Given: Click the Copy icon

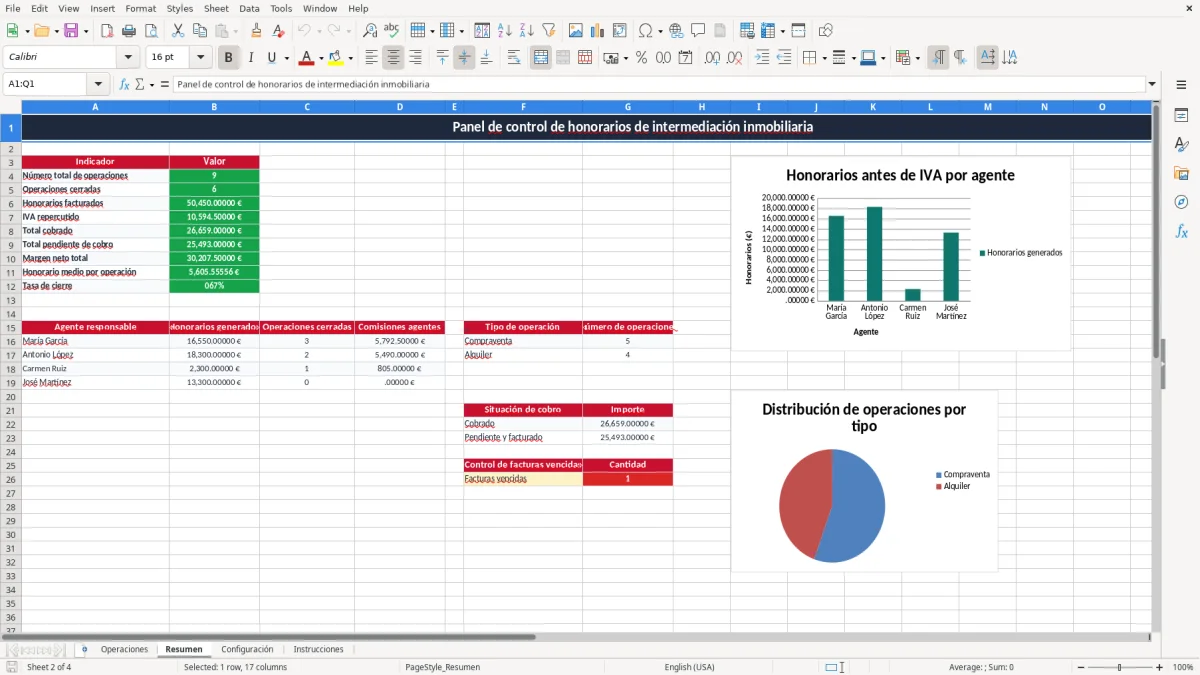Looking at the screenshot, I should (200, 31).
